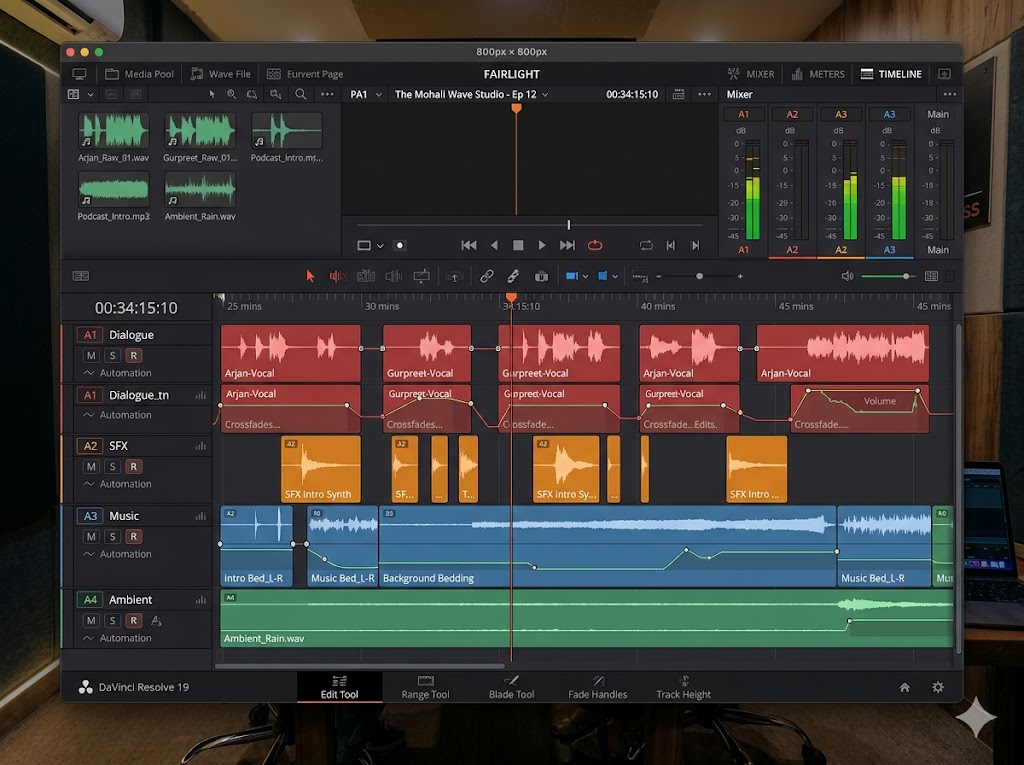Click the timecode grid icon next to 00:34:15:10
Viewport: 1024px width, 765px height.
tap(679, 94)
